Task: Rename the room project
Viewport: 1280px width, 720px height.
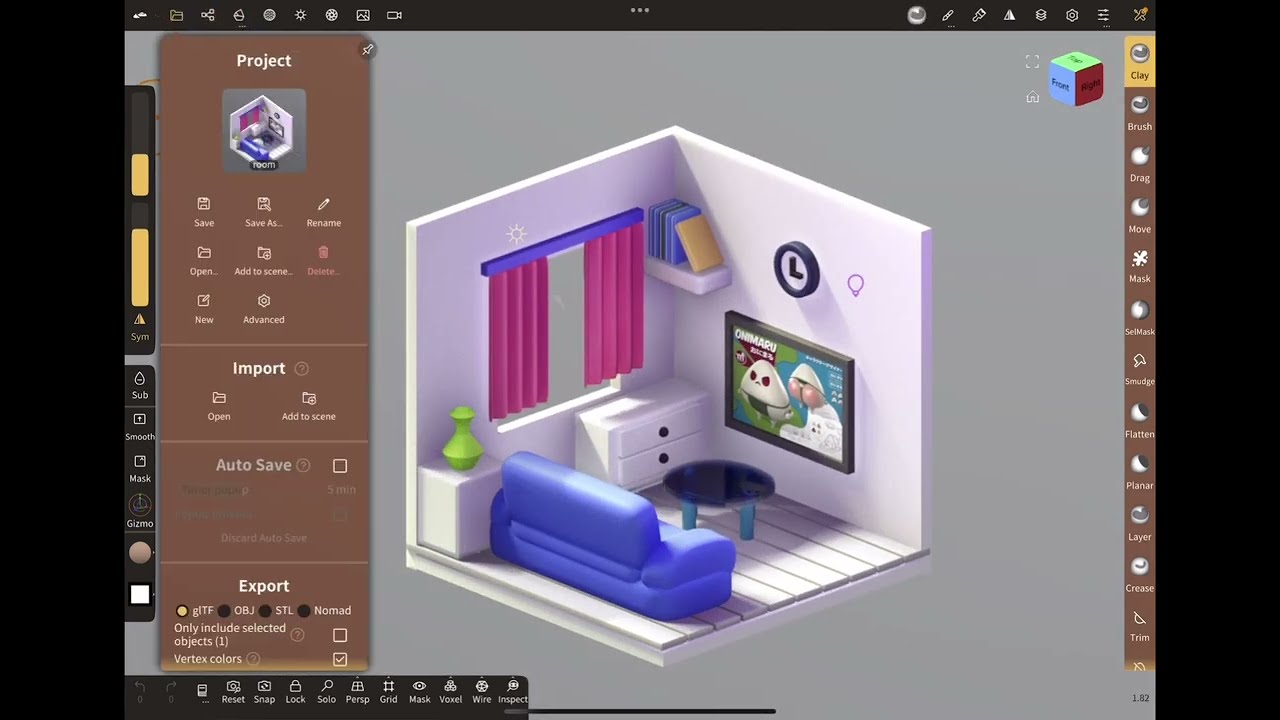Action: (x=323, y=212)
